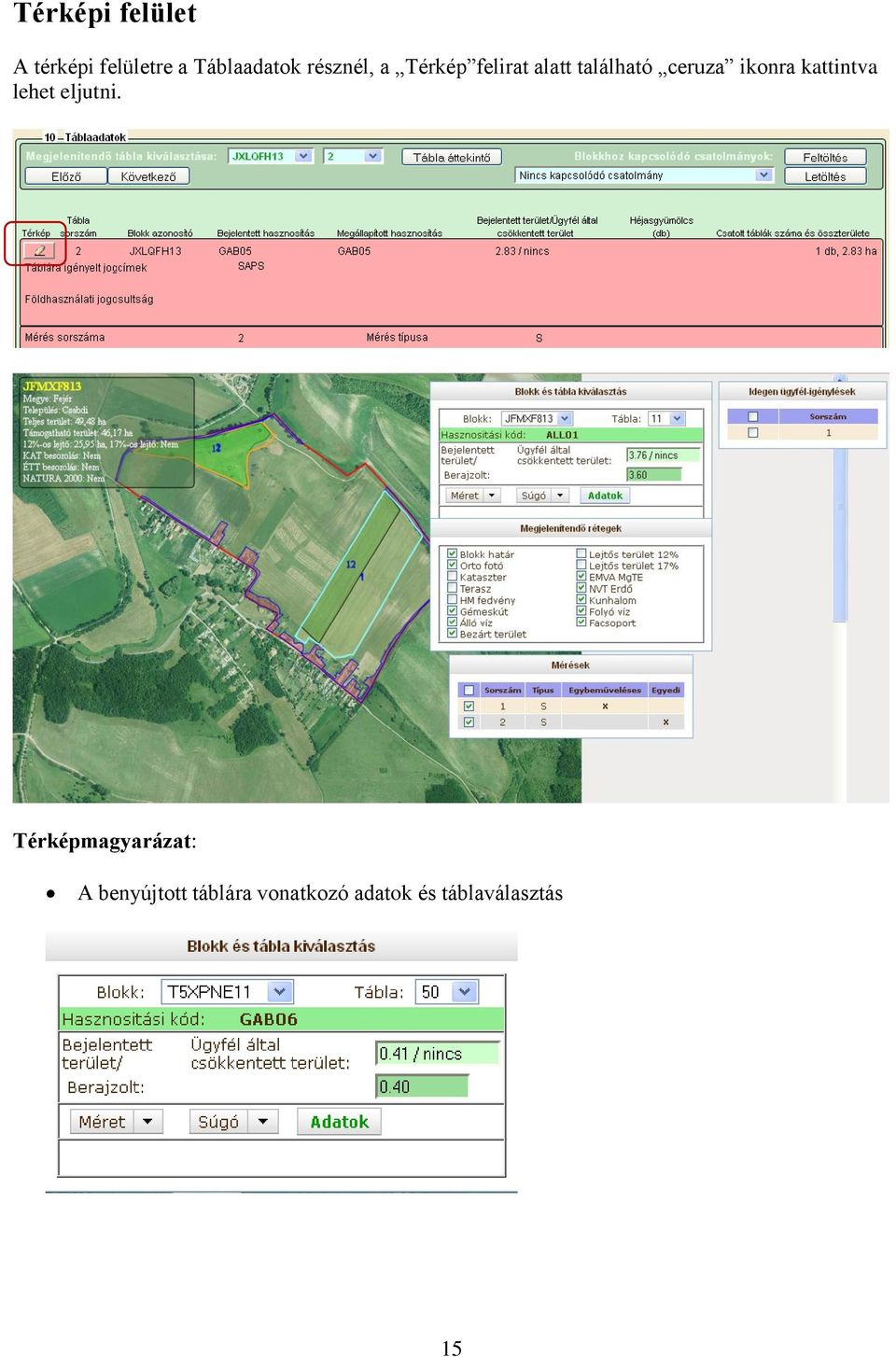Click the Sorszám header in Idegen ügyfél-igénylések
The width and height of the screenshot is (896, 1357).
[x=828, y=417]
